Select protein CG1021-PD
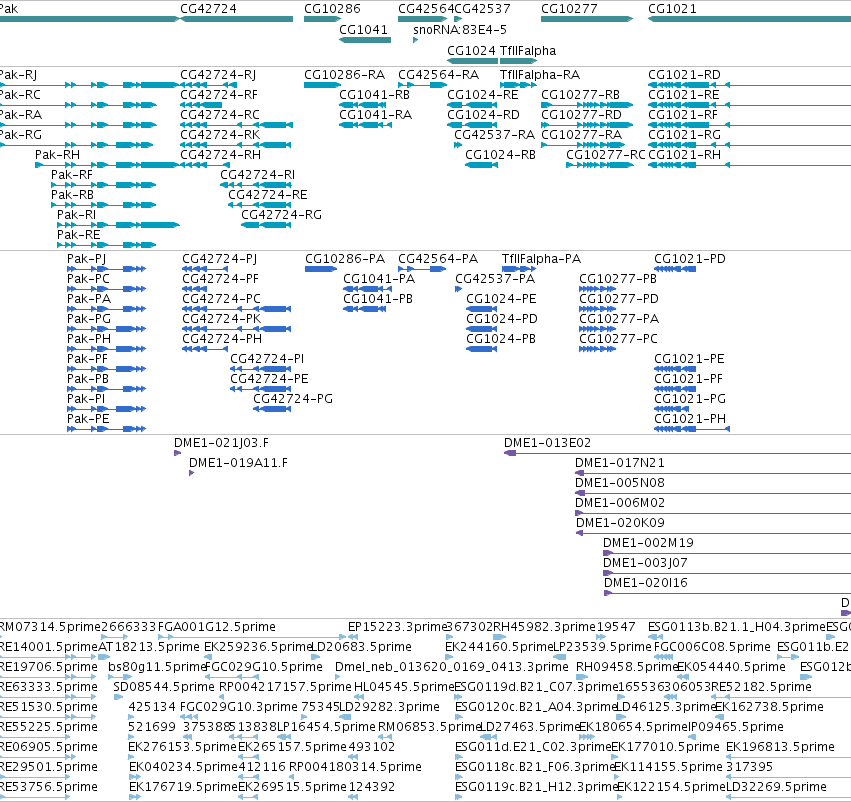This screenshot has height=802, width=851. [675, 269]
